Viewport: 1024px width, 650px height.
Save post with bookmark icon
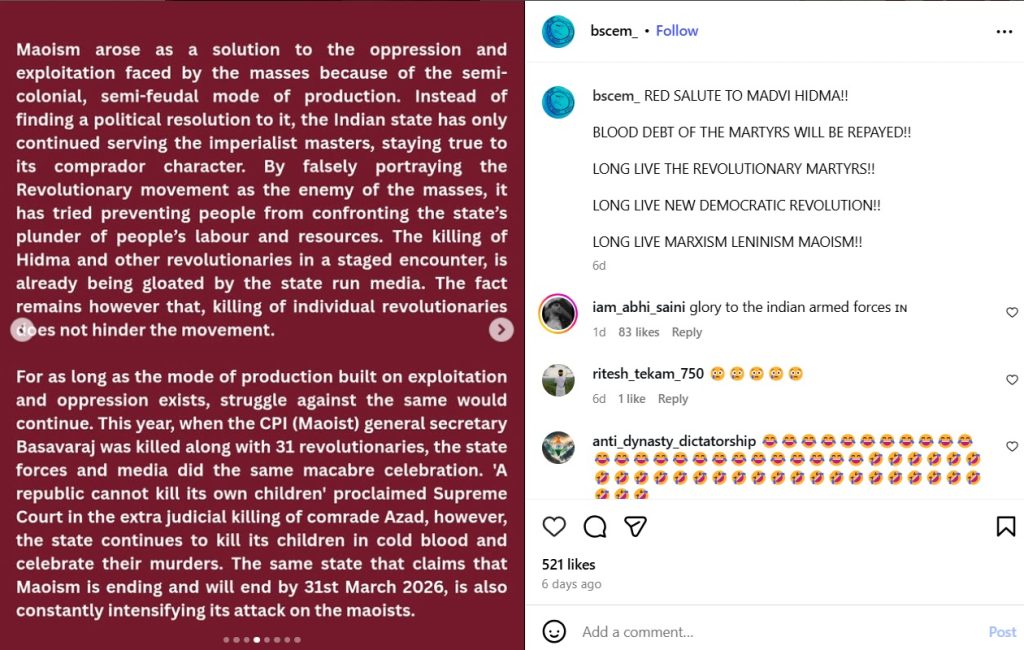(x=1006, y=526)
